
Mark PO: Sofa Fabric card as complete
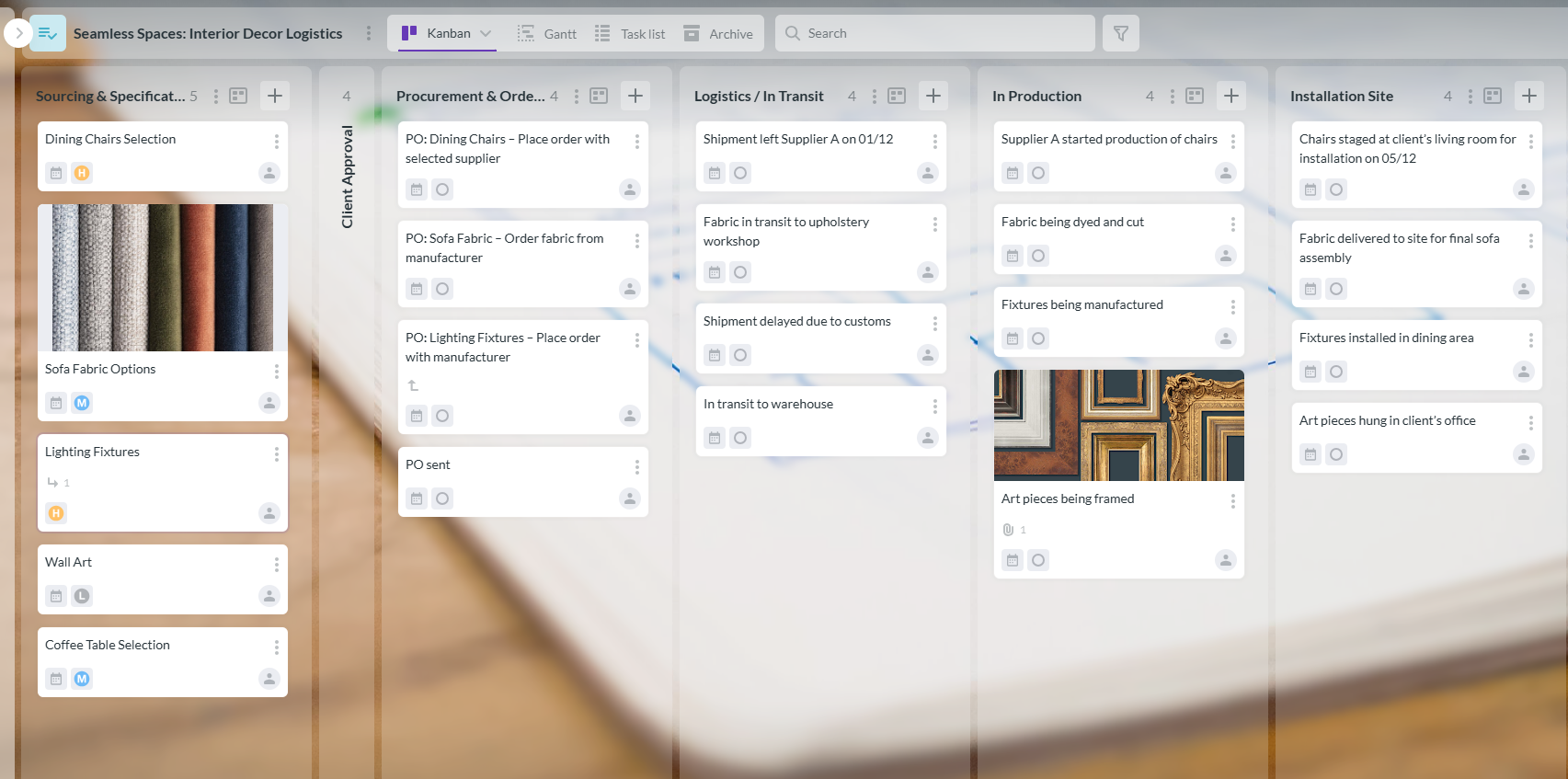[x=442, y=289]
